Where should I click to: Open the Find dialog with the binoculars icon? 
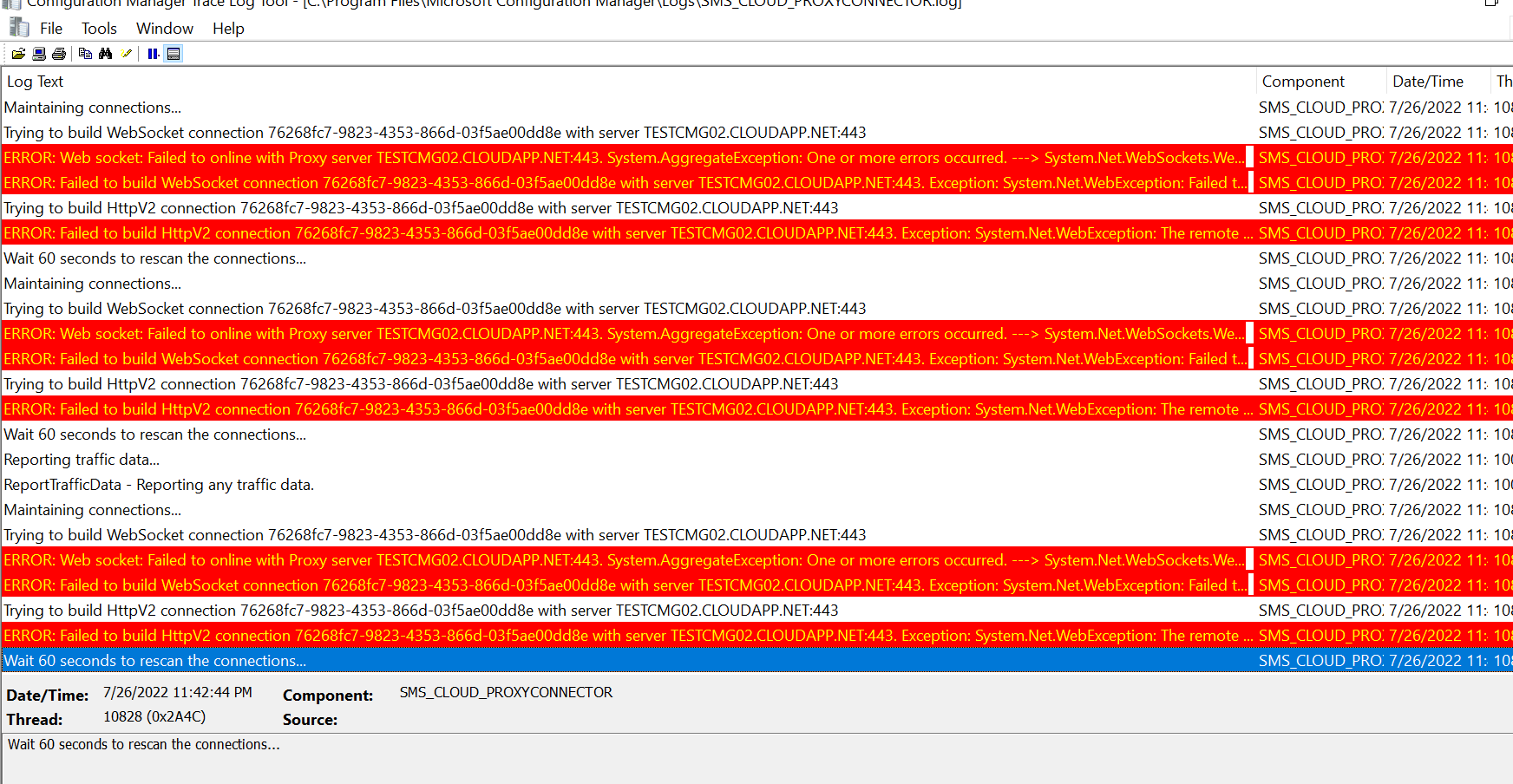coord(105,53)
